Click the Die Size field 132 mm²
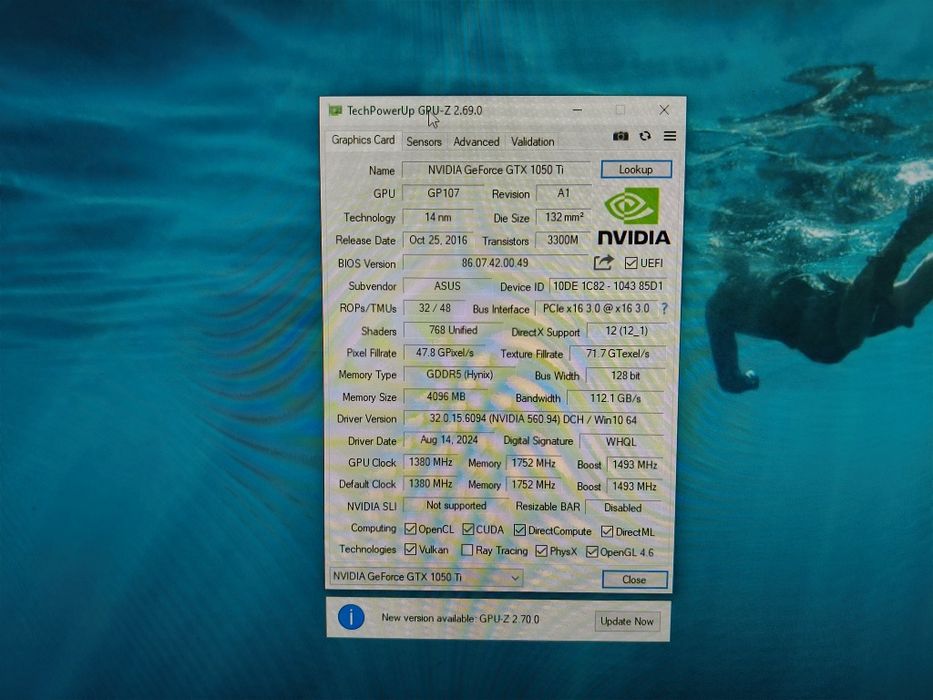The image size is (933, 700). click(x=563, y=217)
